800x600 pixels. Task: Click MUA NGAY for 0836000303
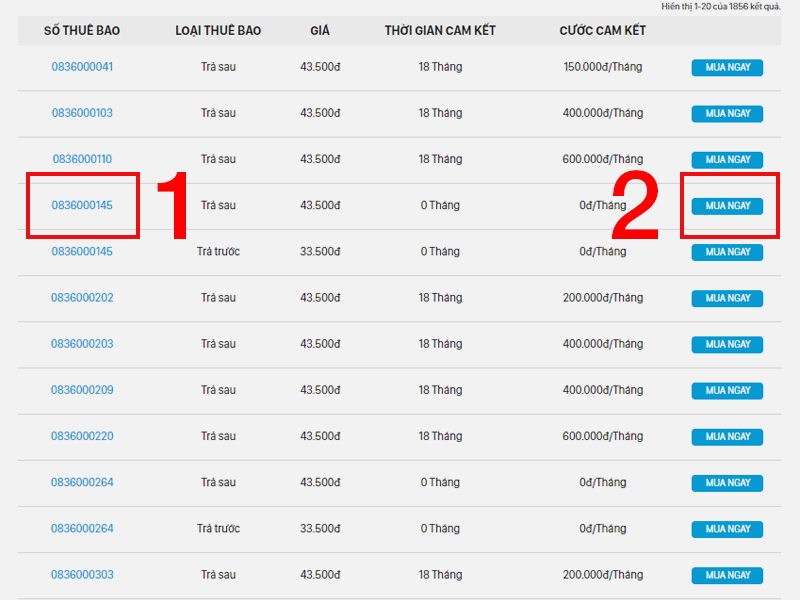pos(727,576)
